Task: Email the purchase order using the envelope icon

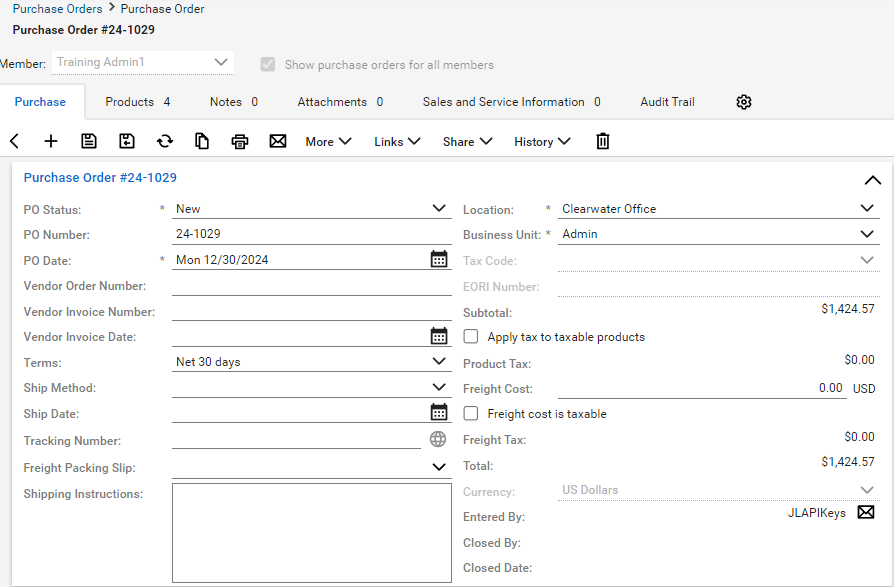Action: pos(278,141)
